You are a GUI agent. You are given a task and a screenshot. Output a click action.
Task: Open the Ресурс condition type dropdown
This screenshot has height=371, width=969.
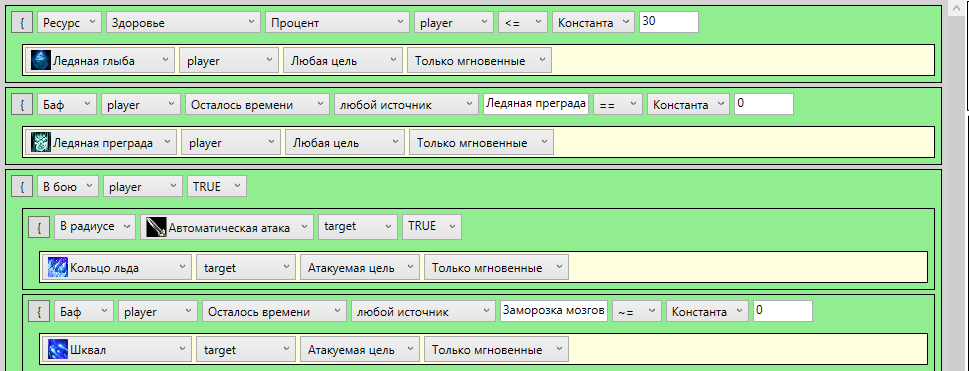[x=69, y=22]
